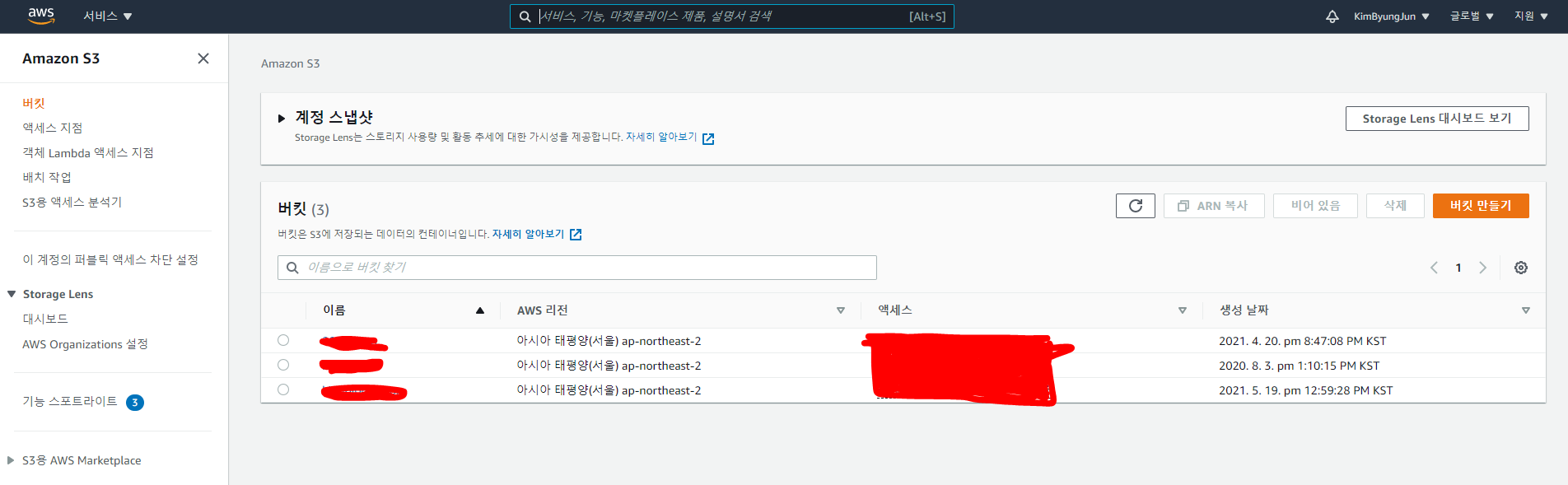Screen dimensions: 1568x485
Task: Open table preferences gear icon
Action: (1521, 268)
